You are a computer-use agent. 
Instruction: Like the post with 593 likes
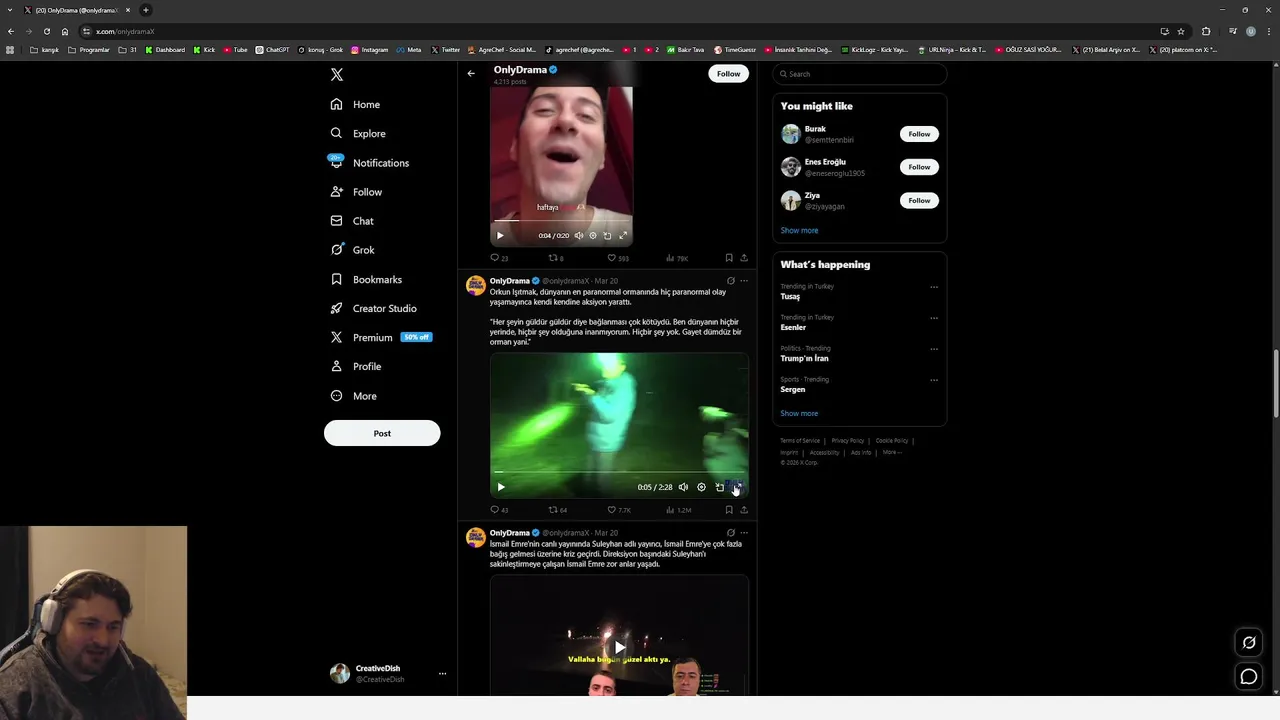618,258
